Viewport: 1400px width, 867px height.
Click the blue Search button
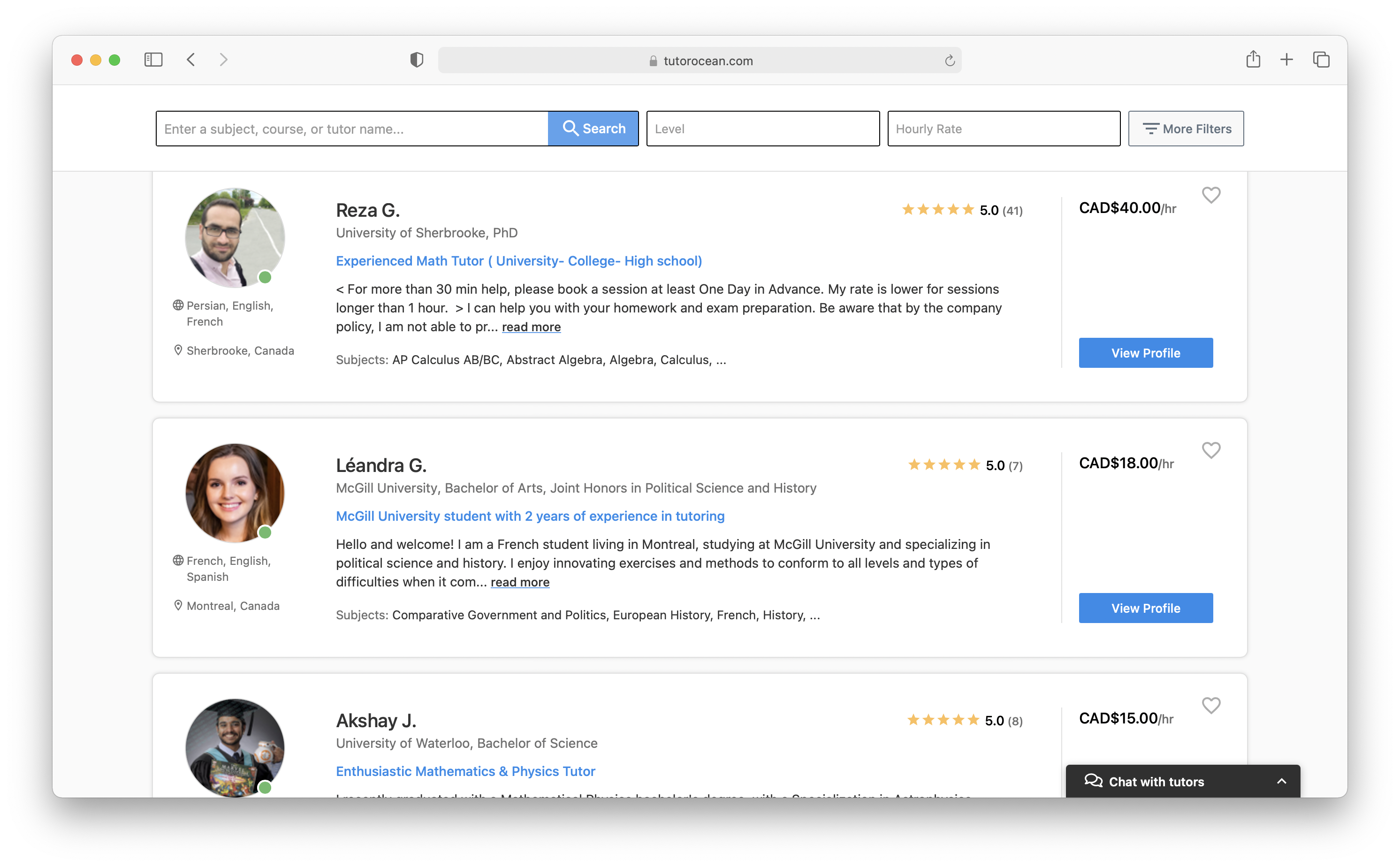click(x=593, y=129)
